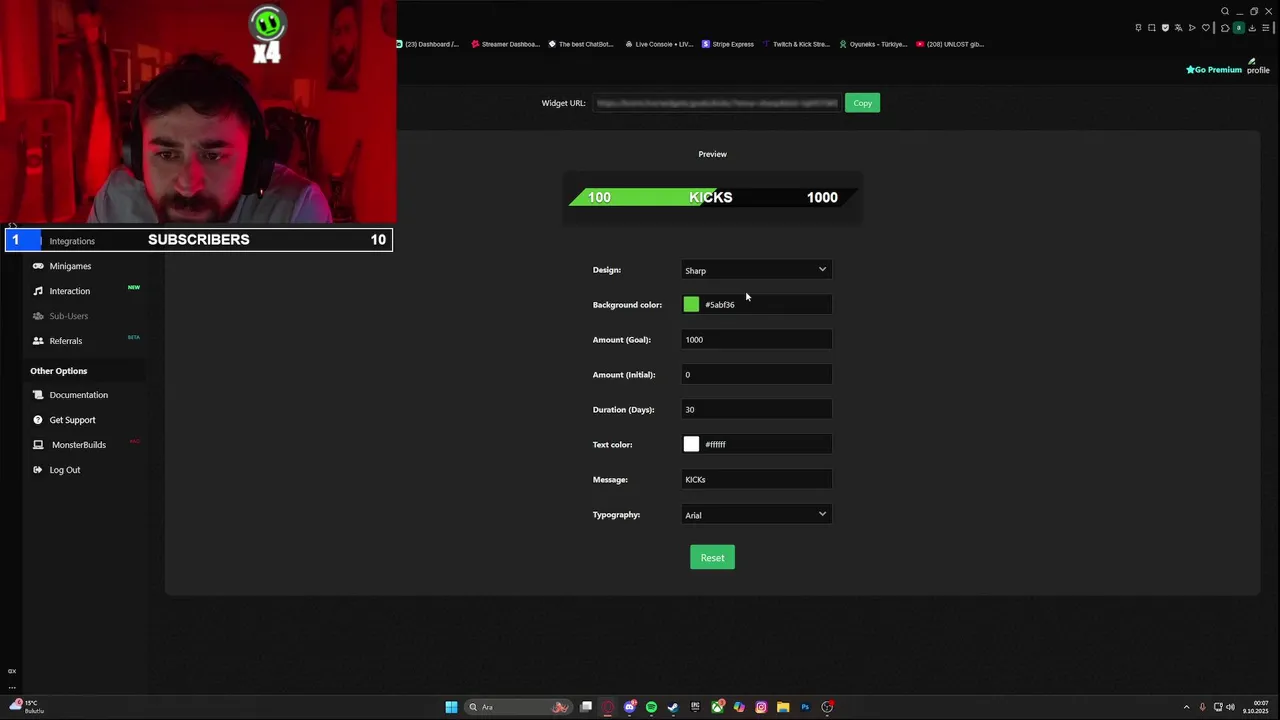Open Instagram from the taskbar
Viewport: 1280px width, 720px height.
pos(761,707)
